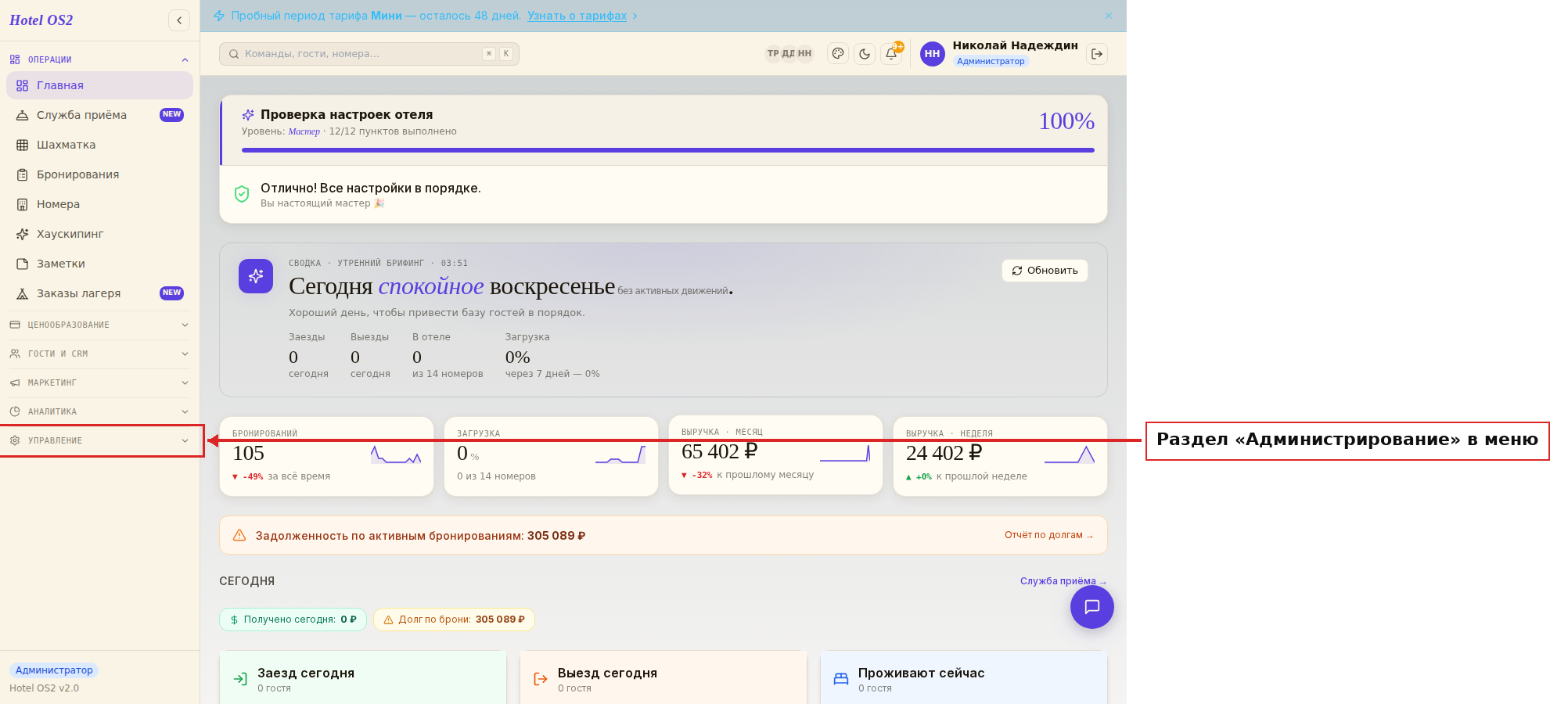Click the hotel setup progress bar
This screenshot has width=1568, height=704.
[668, 150]
